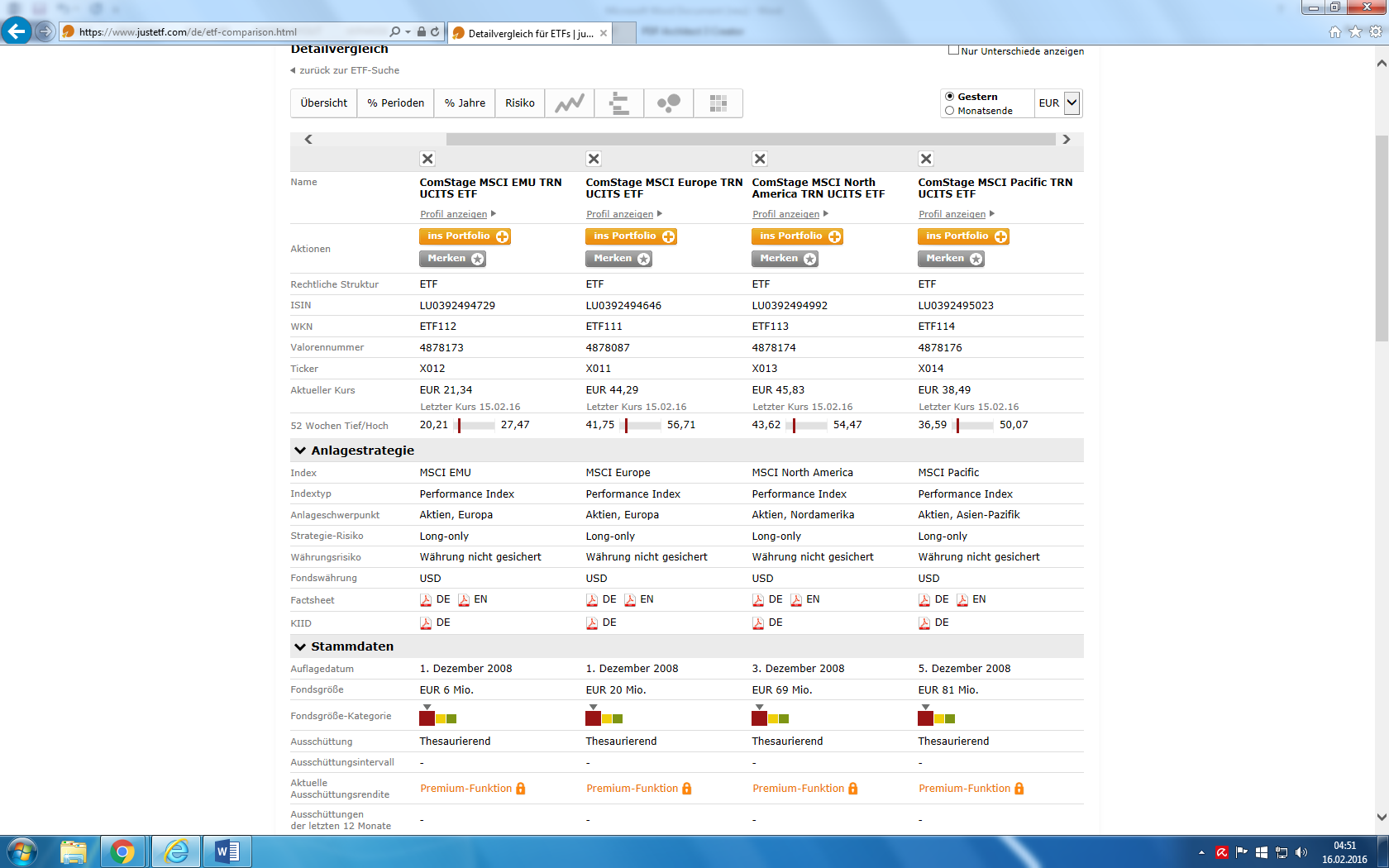
Task: Open the EUR currency dropdown
Action: [x=1072, y=103]
